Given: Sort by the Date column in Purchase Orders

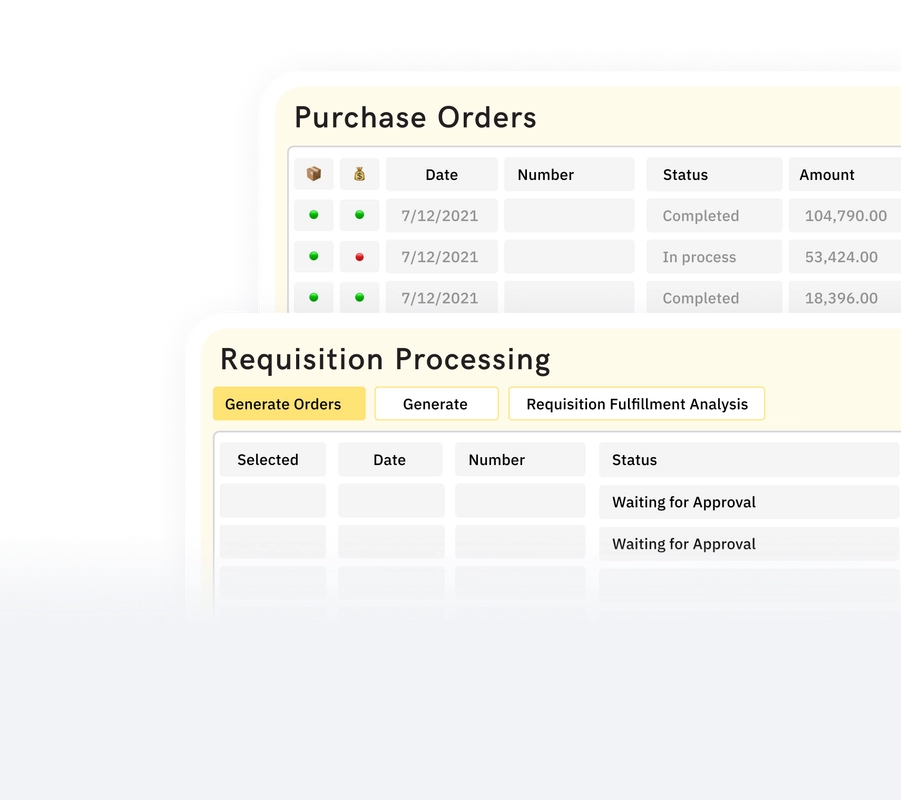Looking at the screenshot, I should tap(441, 173).
